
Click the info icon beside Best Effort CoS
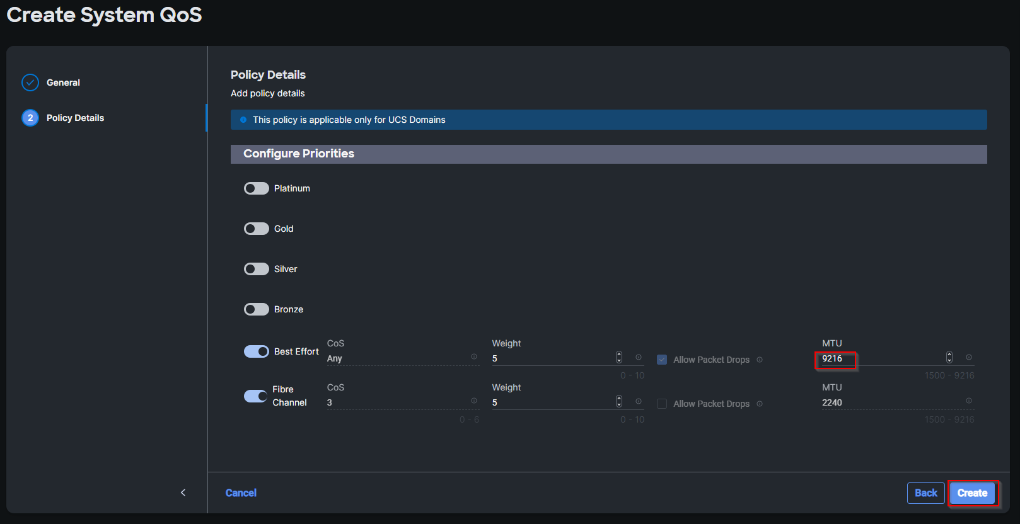474,357
